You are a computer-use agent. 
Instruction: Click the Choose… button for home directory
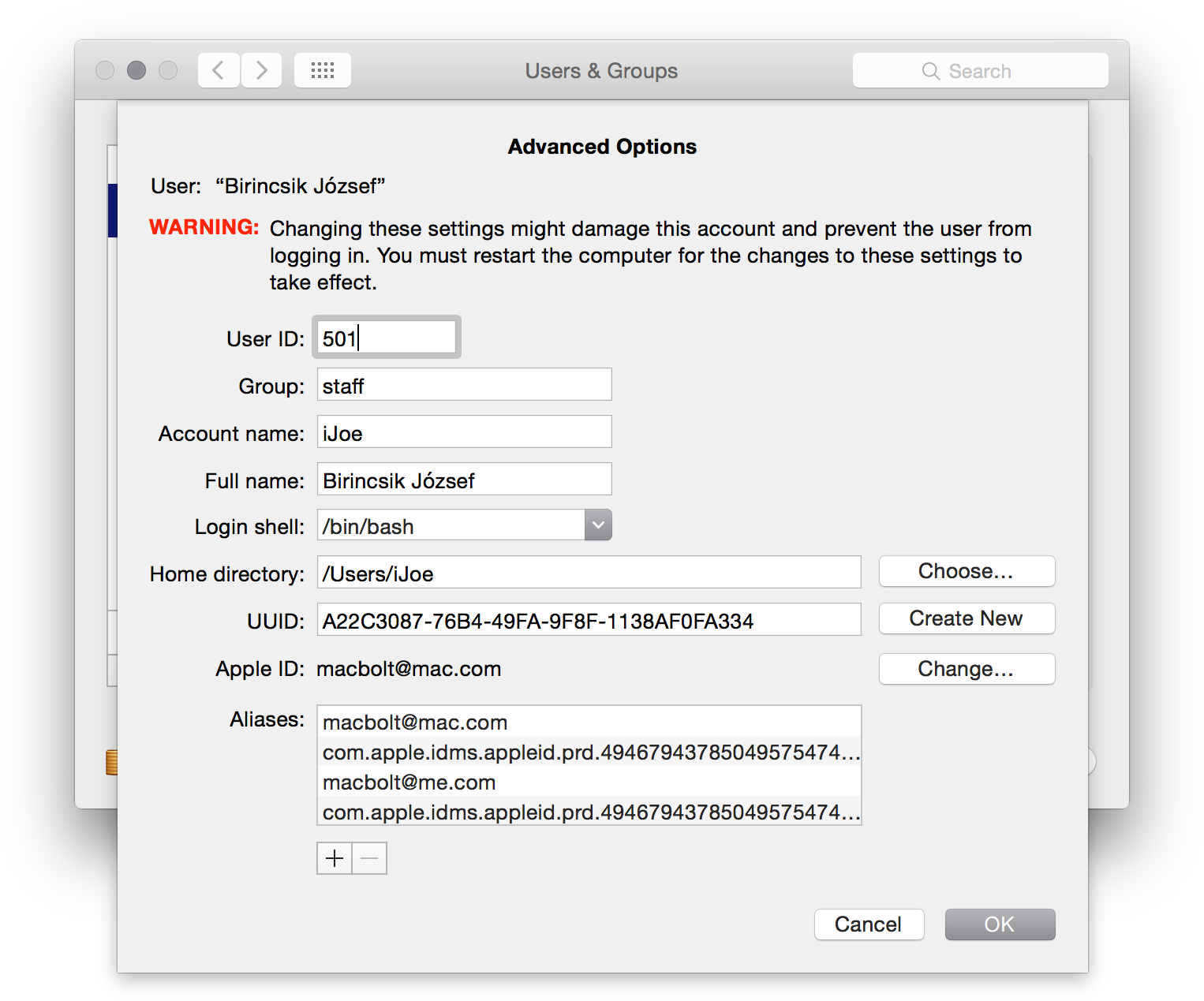tap(967, 571)
